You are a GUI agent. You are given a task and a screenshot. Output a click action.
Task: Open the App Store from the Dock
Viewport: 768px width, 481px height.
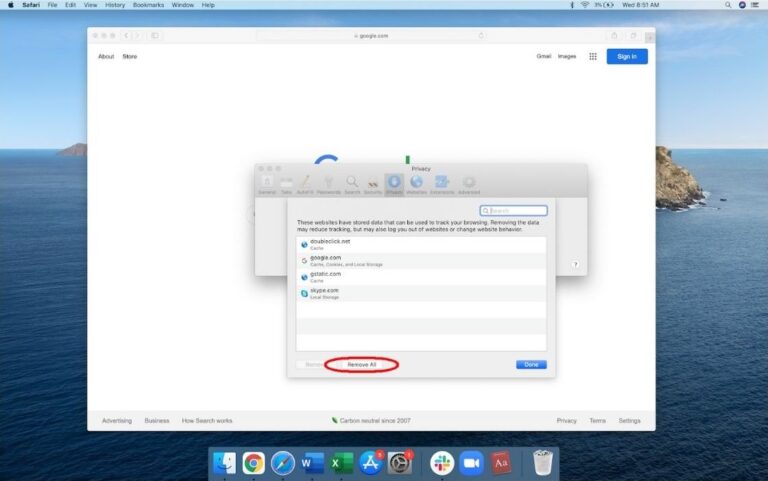click(x=370, y=462)
